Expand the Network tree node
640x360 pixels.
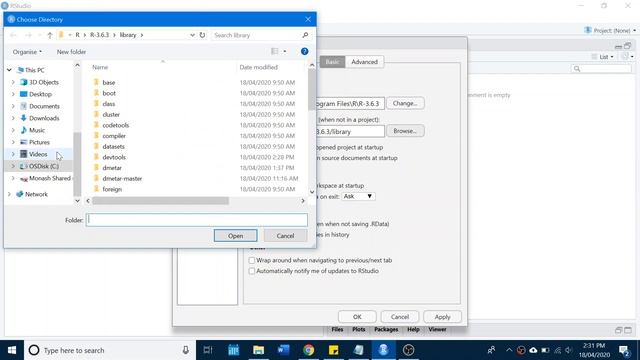click(9, 194)
